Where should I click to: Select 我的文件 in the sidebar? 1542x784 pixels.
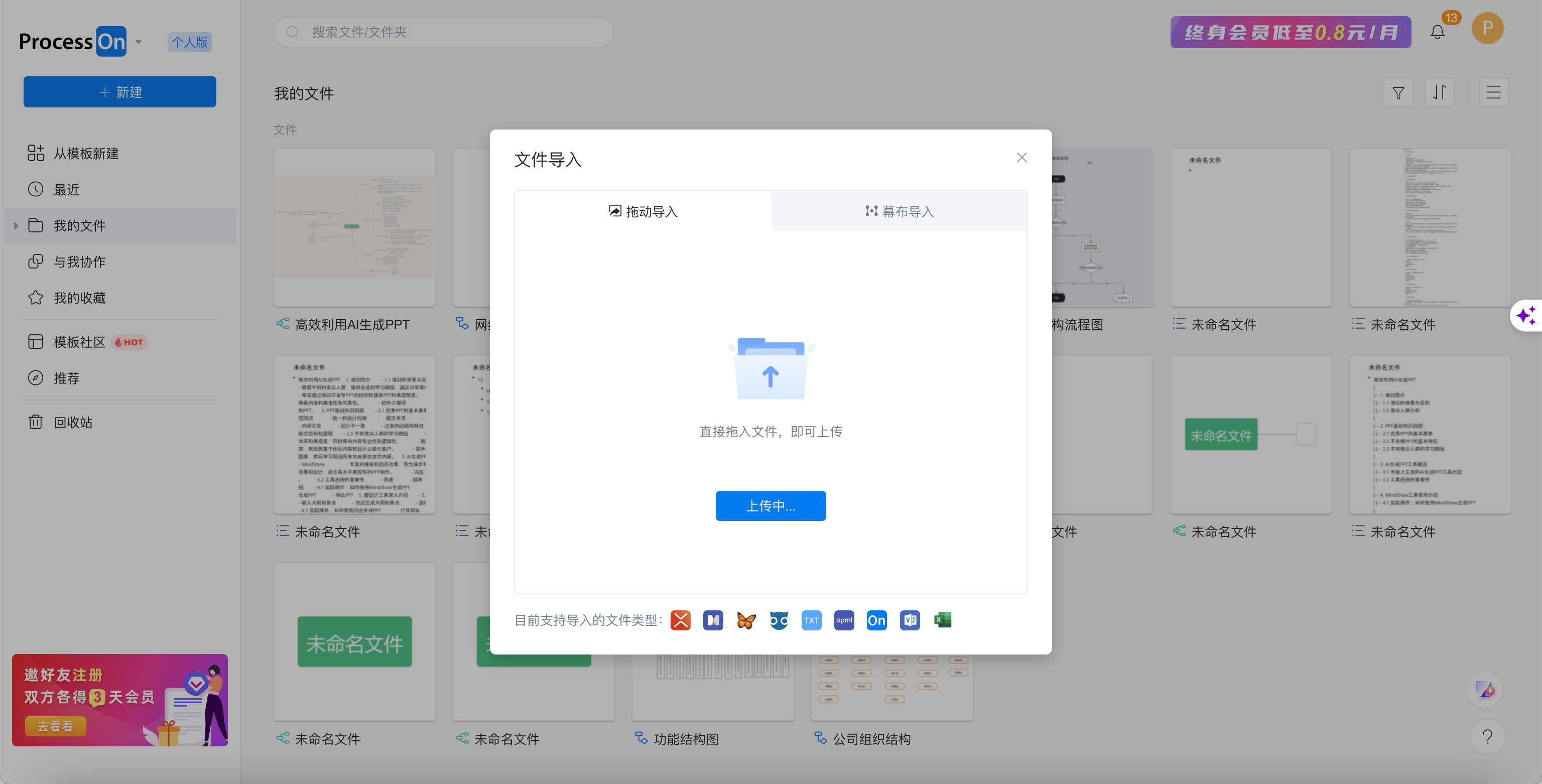120,226
